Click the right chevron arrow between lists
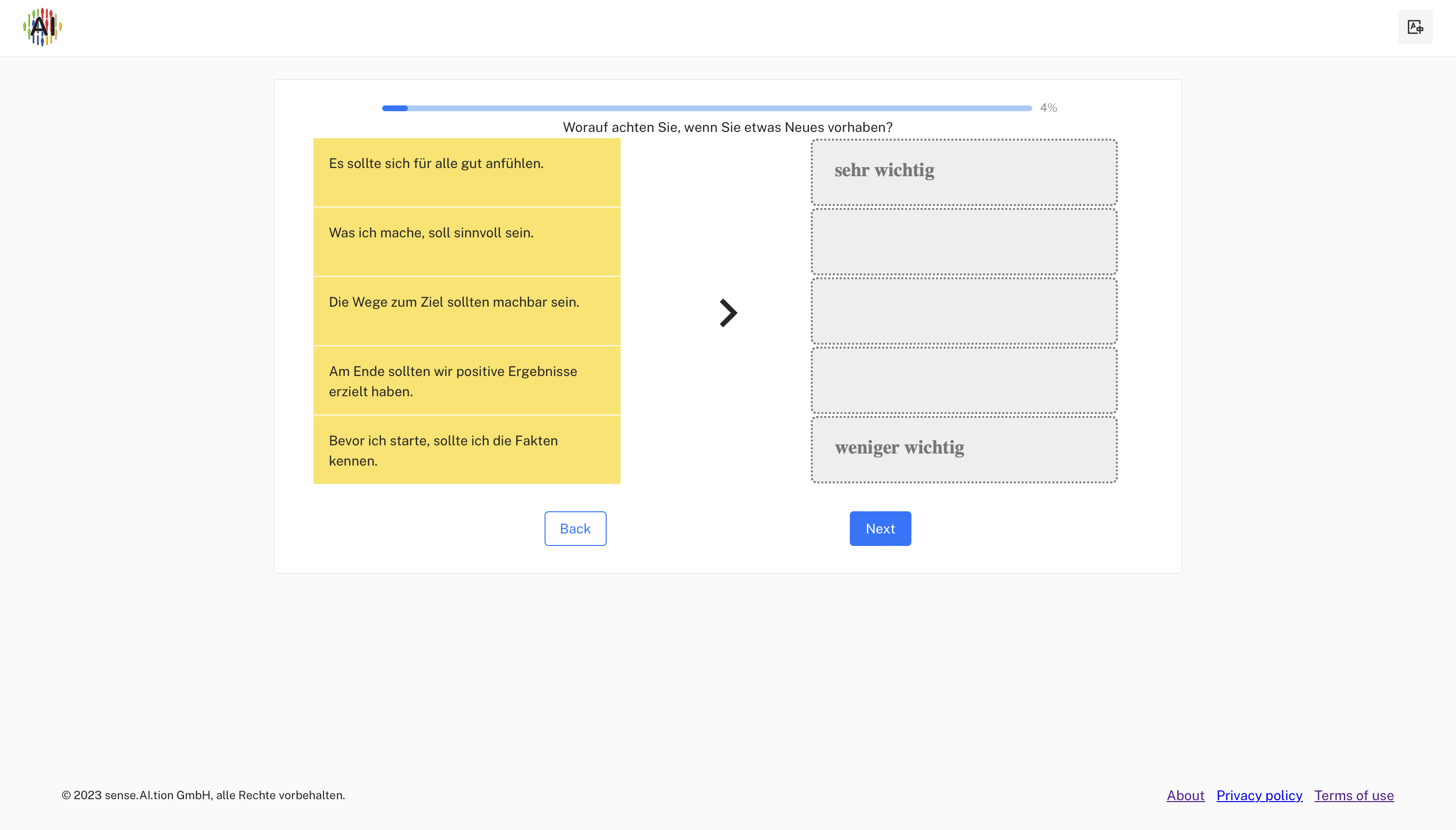Image resolution: width=1456 pixels, height=830 pixels. (x=728, y=312)
